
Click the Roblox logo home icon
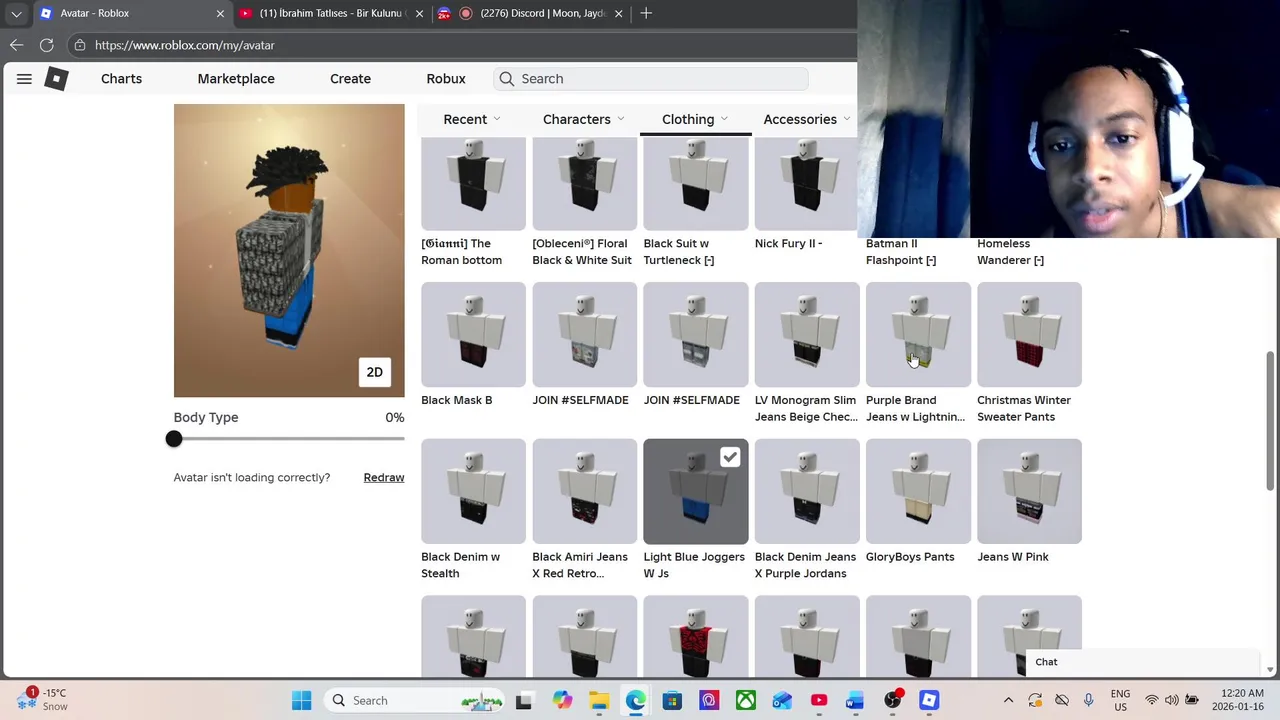pos(57,79)
